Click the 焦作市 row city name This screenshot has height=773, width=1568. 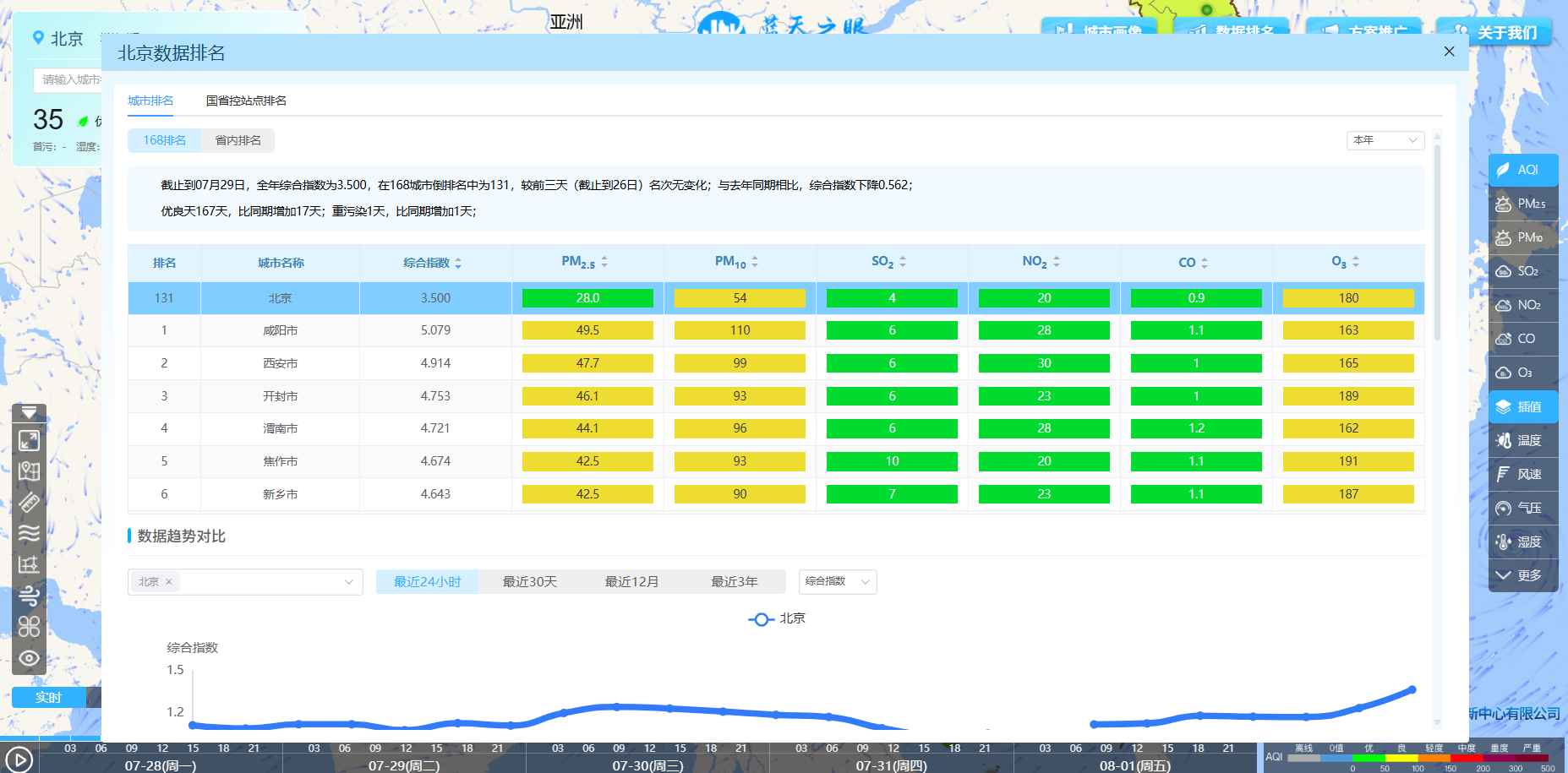(x=280, y=461)
